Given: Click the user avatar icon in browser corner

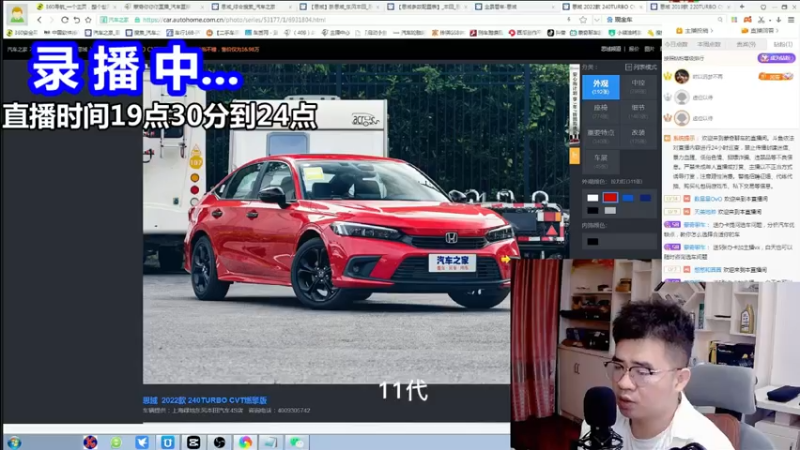Looking at the screenshot, I should 17,14.
